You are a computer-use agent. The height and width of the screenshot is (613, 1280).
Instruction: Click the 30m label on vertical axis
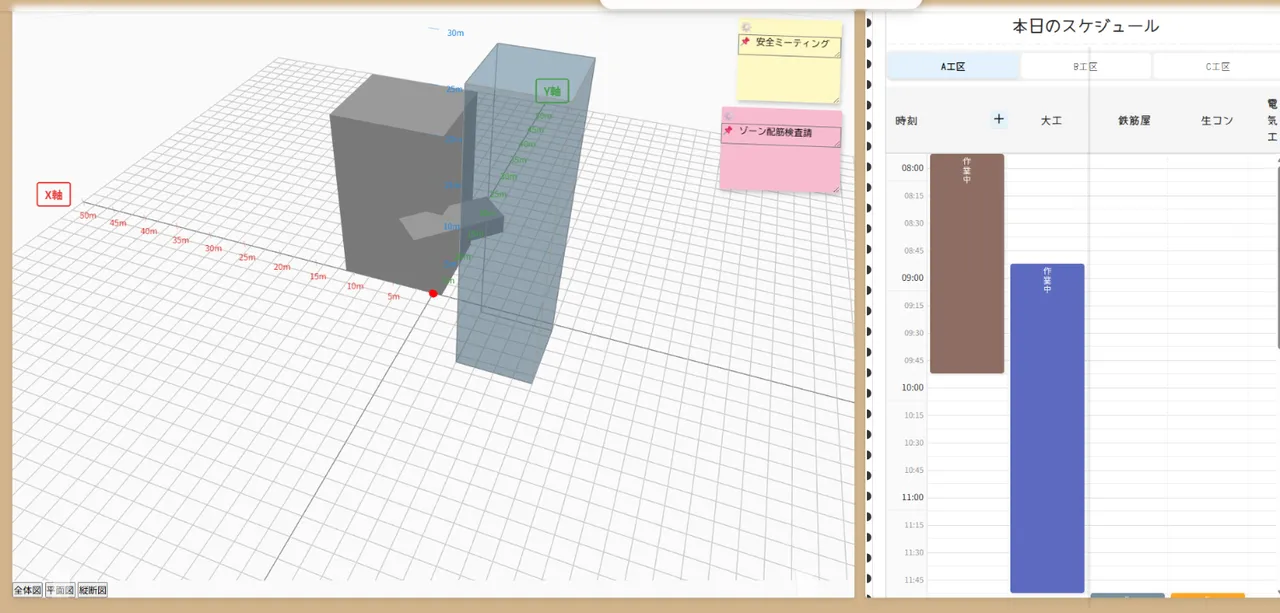(x=455, y=33)
